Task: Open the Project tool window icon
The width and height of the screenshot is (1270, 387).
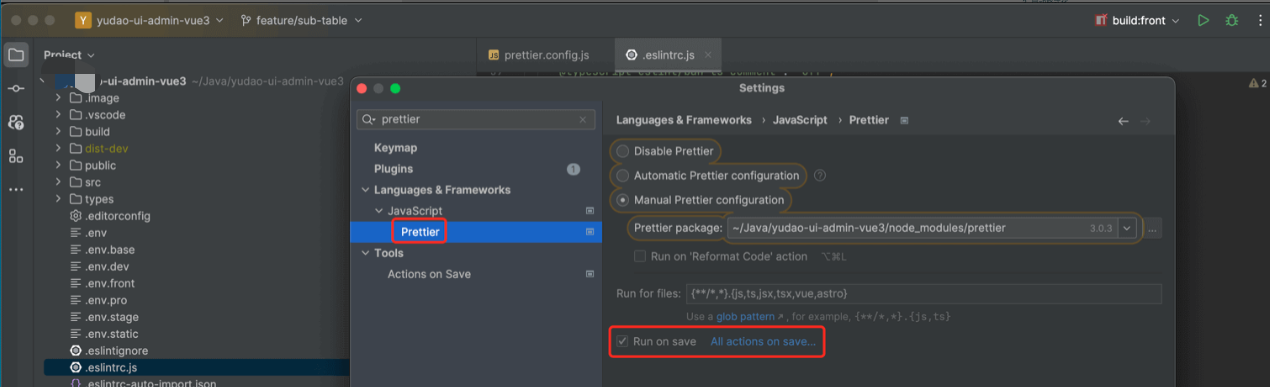Action: point(16,55)
